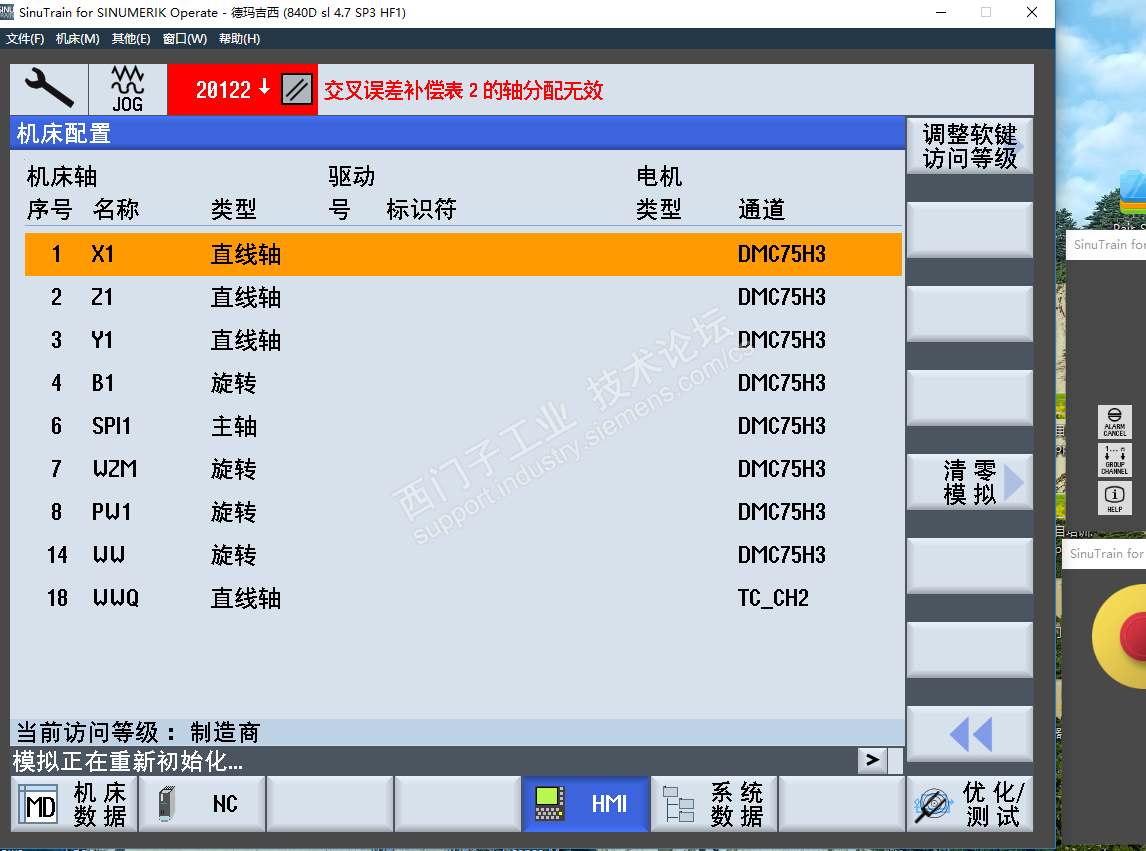The width and height of the screenshot is (1146, 851).
Task: Click the GROUP CHANNEL key icon
Action: pos(1115,460)
